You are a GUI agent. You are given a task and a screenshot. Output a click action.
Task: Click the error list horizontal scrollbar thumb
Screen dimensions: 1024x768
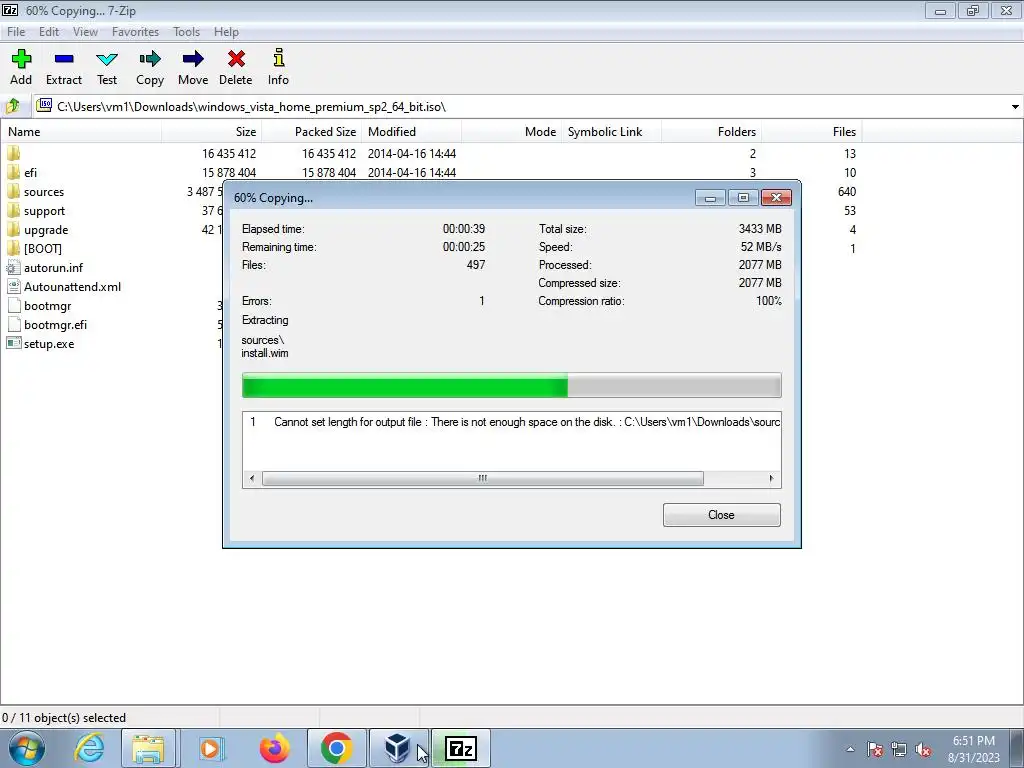(x=483, y=479)
